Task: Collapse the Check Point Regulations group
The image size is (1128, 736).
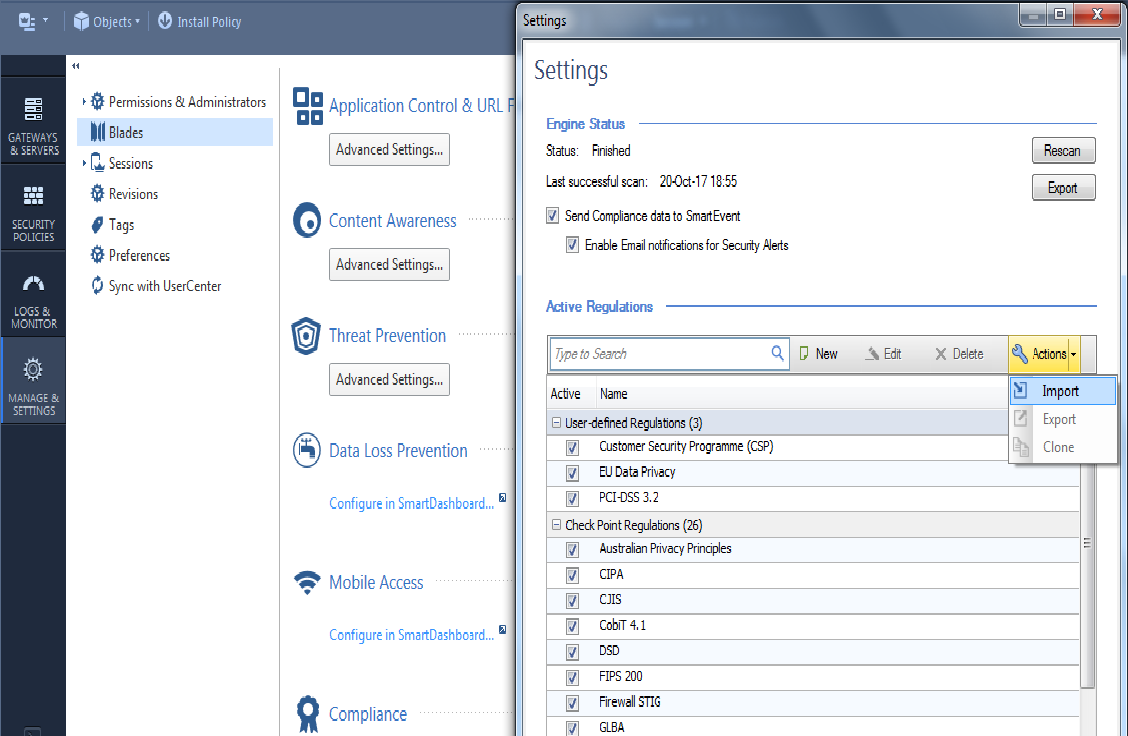Action: click(x=556, y=524)
